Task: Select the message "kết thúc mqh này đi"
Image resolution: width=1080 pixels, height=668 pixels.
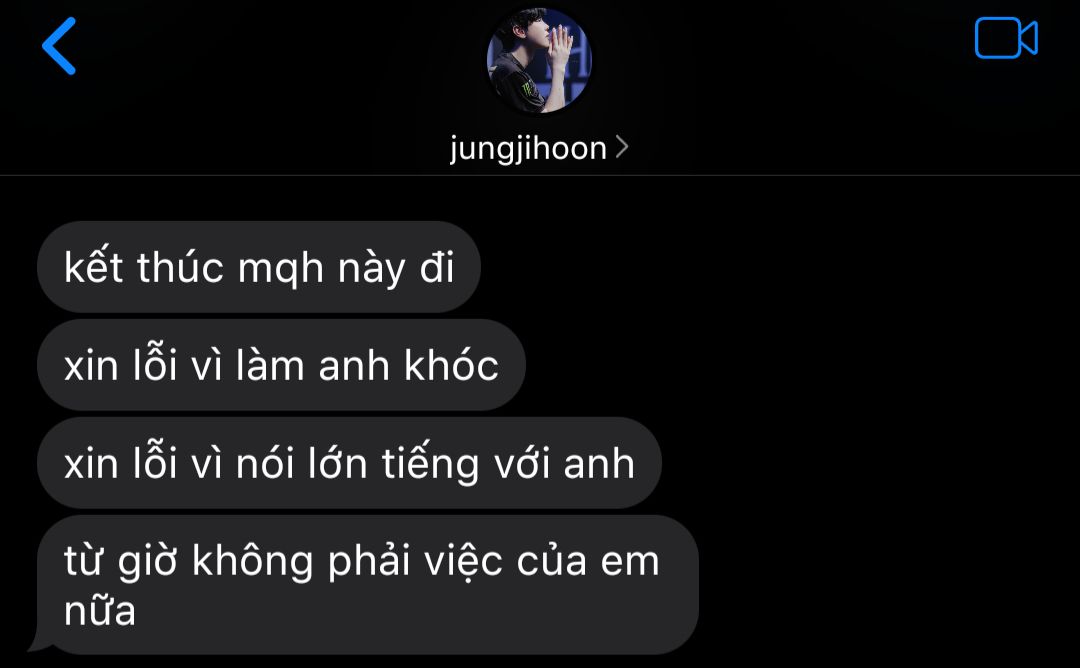Action: coord(259,267)
